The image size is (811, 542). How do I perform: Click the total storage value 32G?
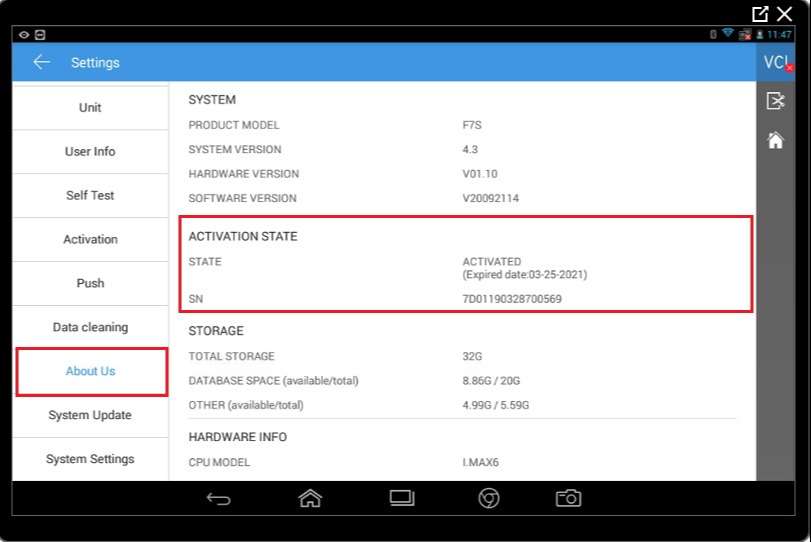[x=472, y=356]
